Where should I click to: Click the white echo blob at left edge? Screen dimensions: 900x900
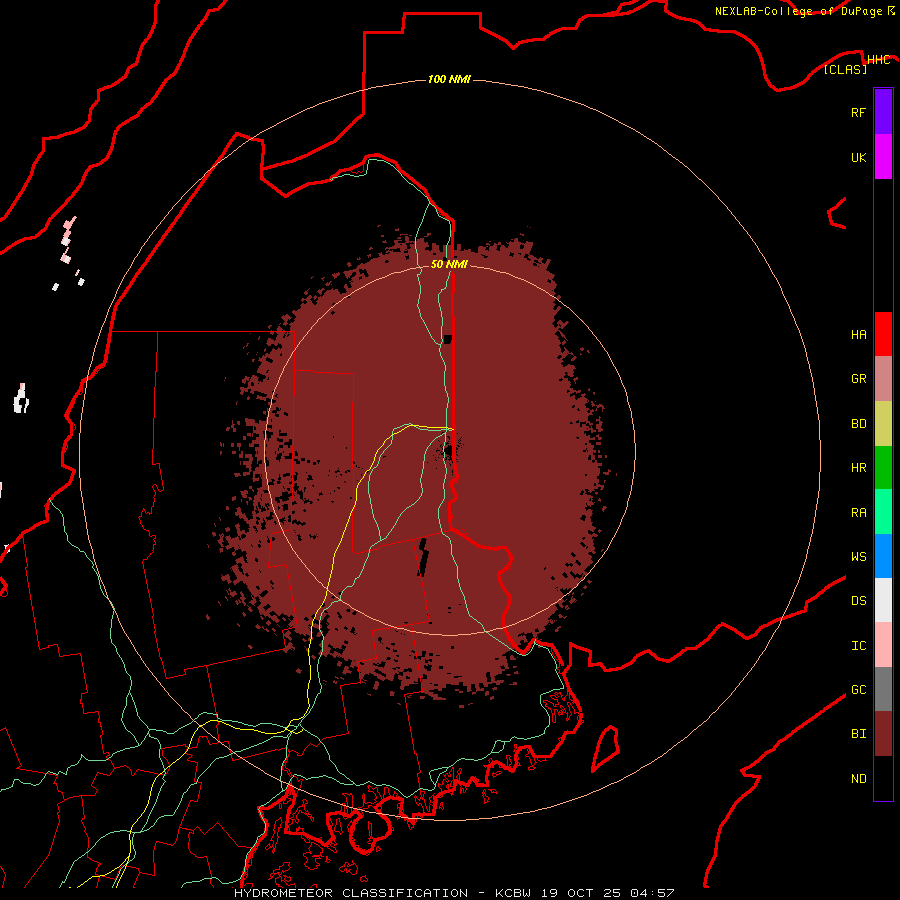pos(21,398)
